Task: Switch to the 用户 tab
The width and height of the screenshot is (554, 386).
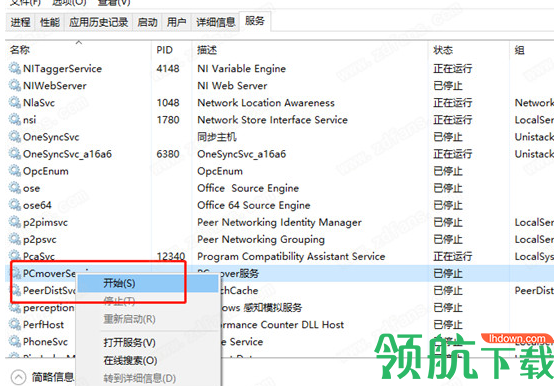Action: tap(177, 23)
